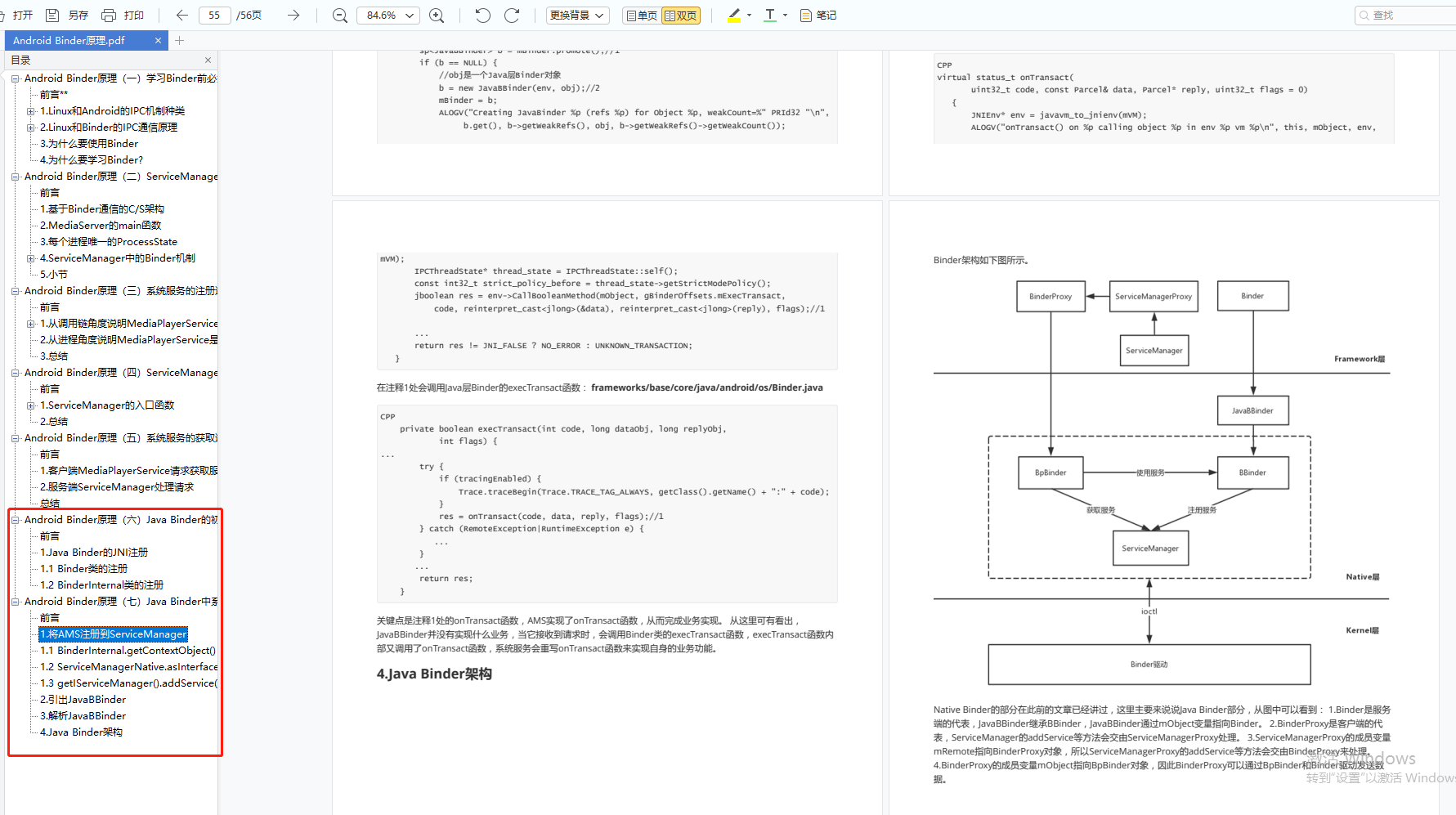Collapse Android Binder原理（六）outline node
The image size is (1456, 815).
coord(16,520)
